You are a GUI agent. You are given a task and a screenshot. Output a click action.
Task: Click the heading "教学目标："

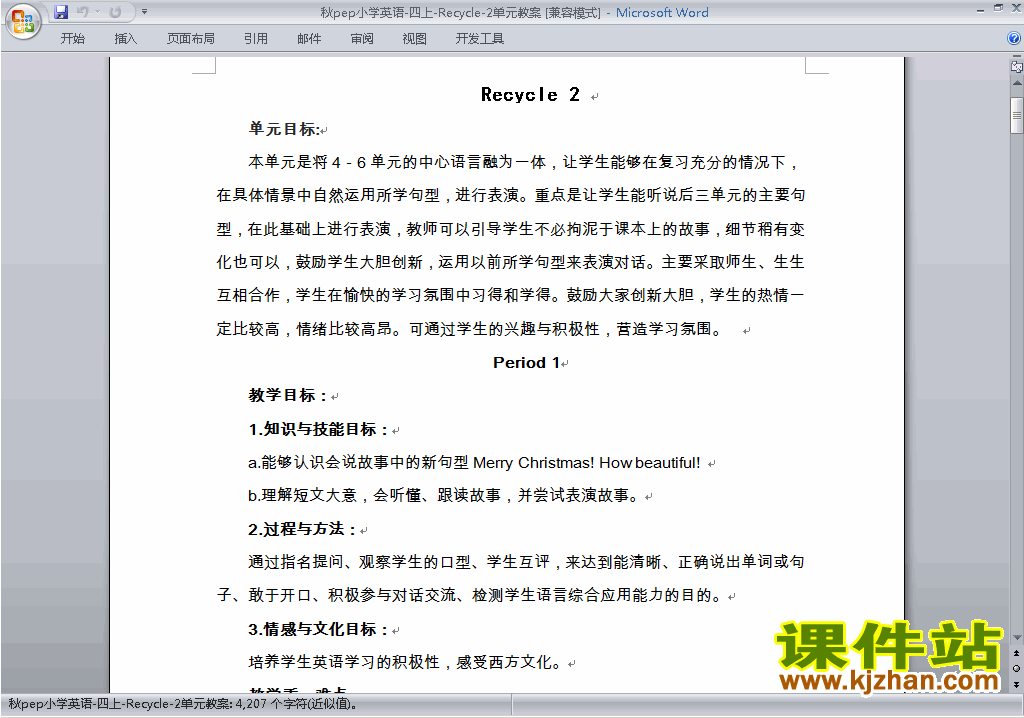click(x=288, y=395)
